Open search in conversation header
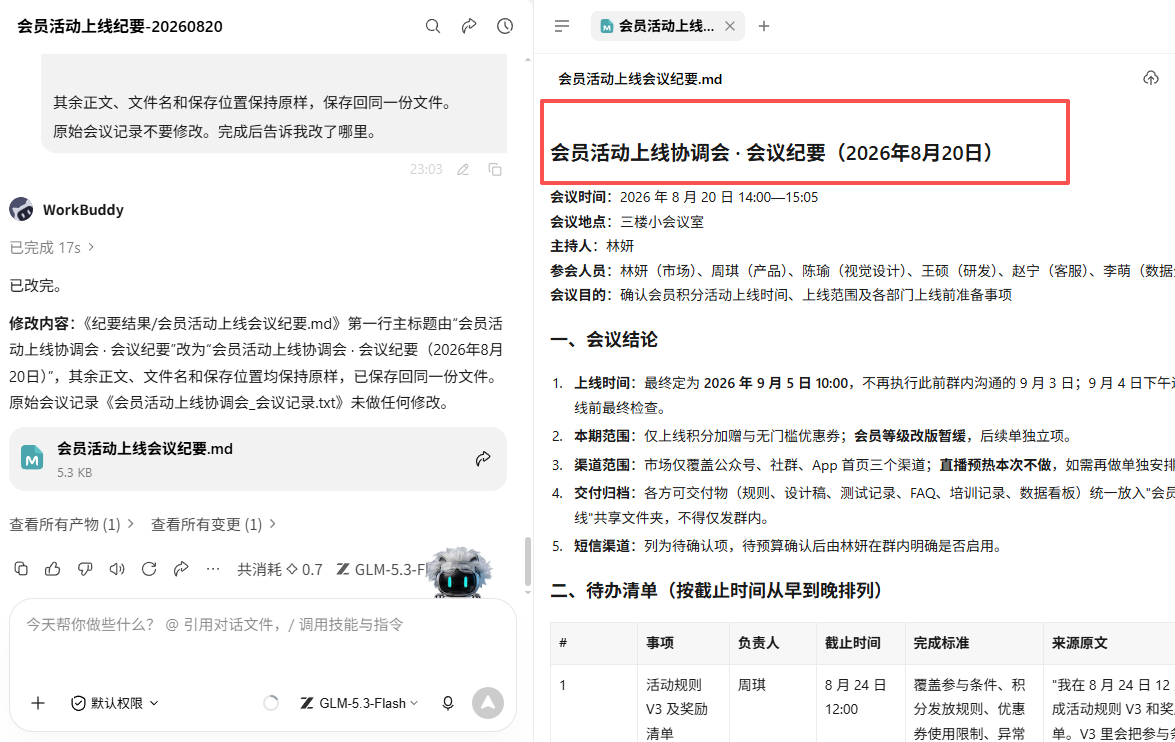 tap(432, 26)
